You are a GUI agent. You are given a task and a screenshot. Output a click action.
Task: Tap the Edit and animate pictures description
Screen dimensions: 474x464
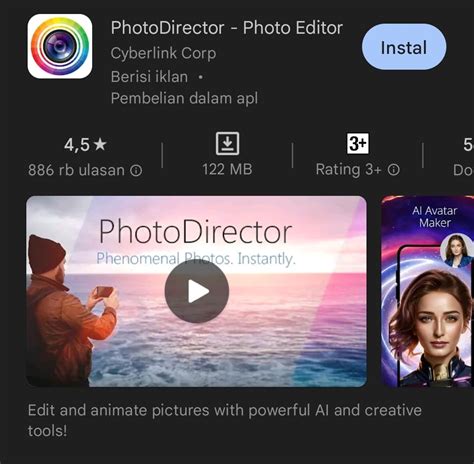tap(225, 420)
